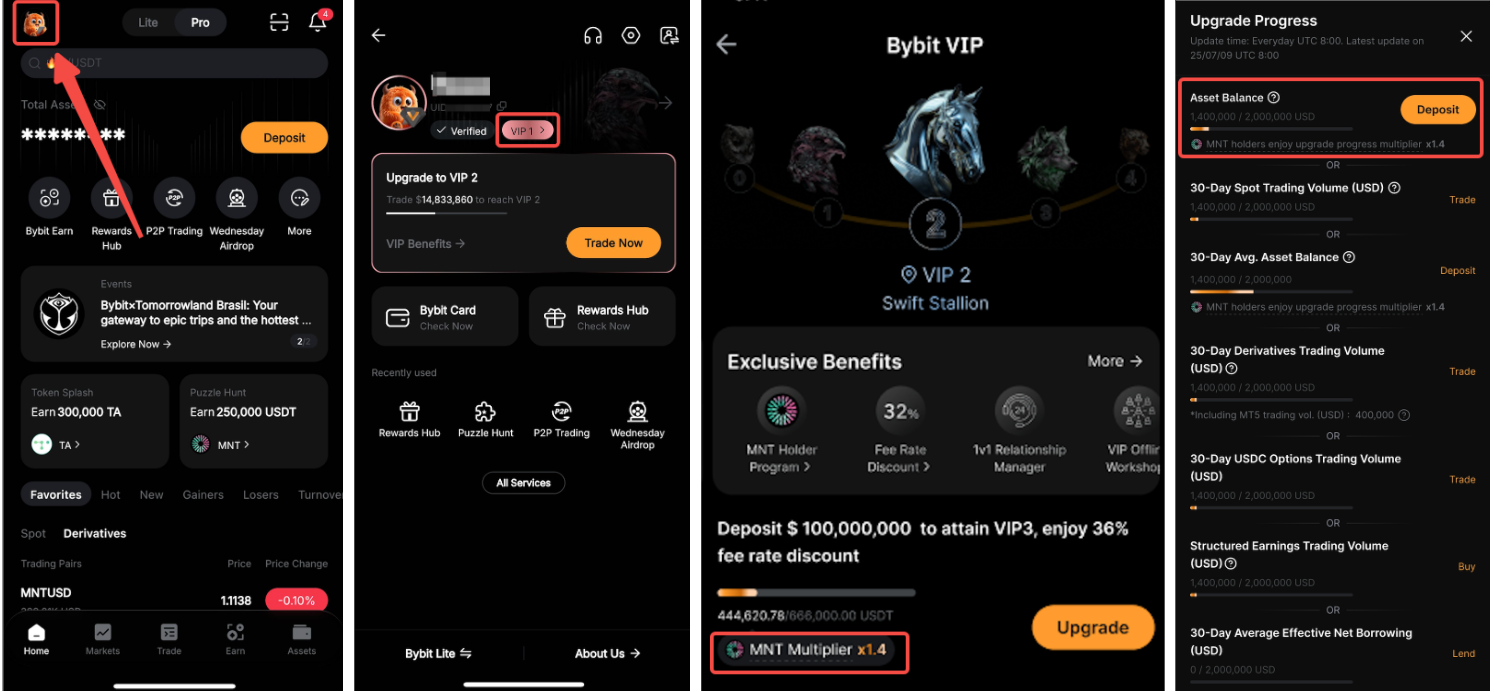Screen dimensions: 1494x692
Task: Open the P2P Trading shortcut icon
Action: [174, 198]
